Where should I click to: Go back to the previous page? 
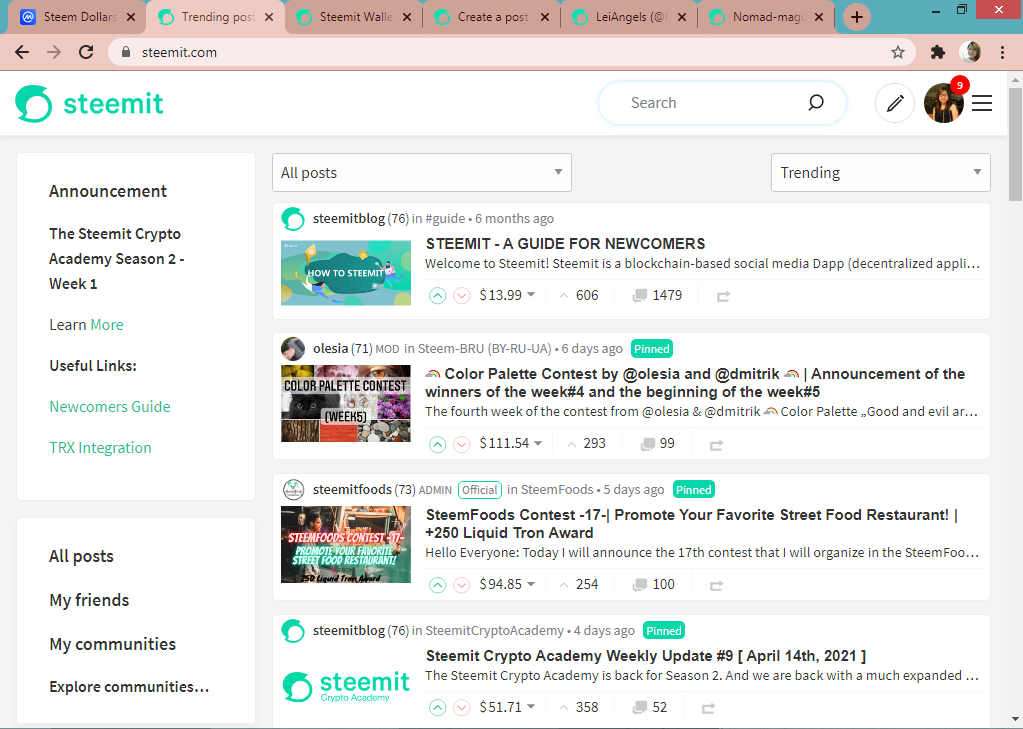(x=22, y=52)
